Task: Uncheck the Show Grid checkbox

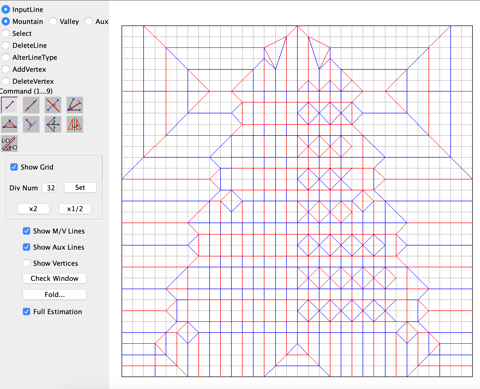Action: [x=14, y=167]
